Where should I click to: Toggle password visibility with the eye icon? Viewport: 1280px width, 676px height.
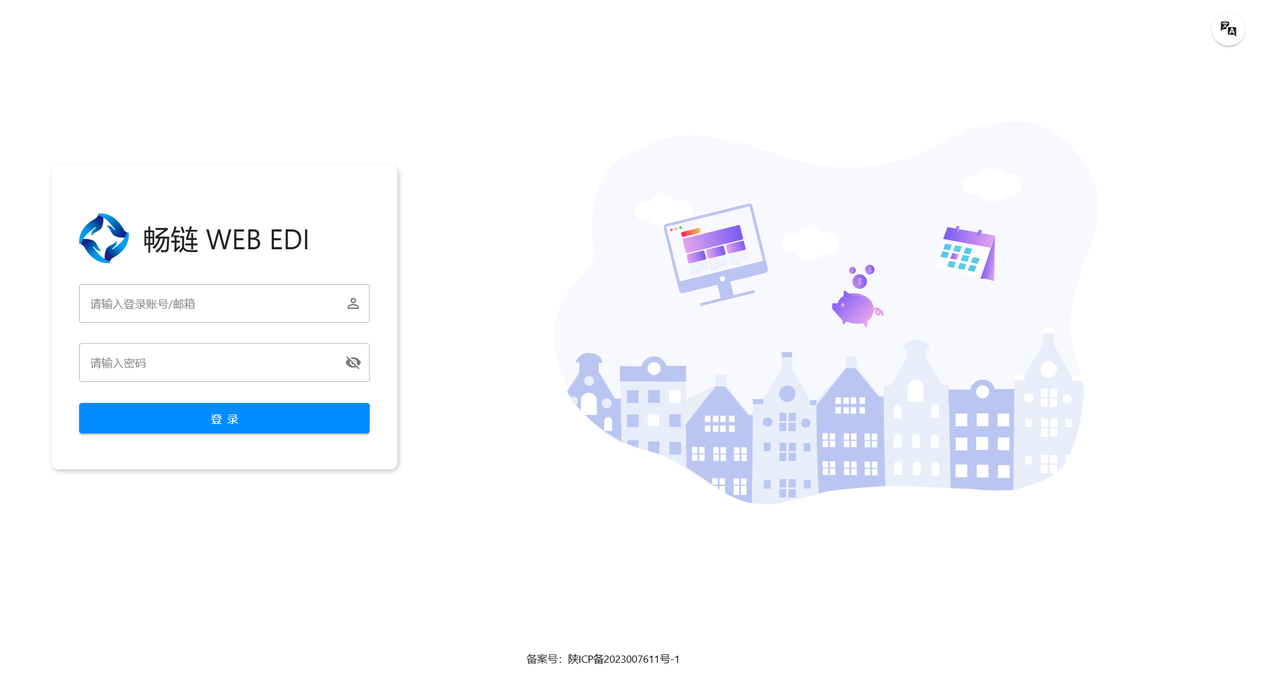353,362
